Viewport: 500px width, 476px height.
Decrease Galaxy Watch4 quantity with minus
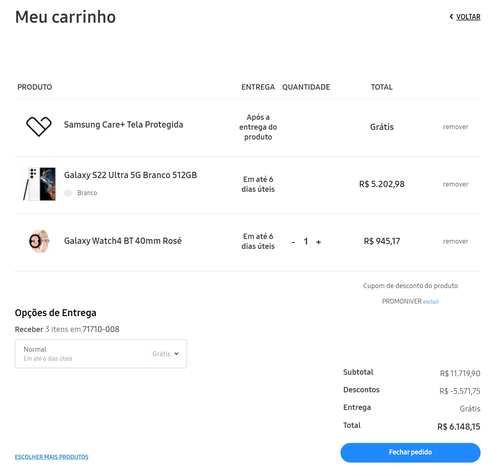(293, 242)
